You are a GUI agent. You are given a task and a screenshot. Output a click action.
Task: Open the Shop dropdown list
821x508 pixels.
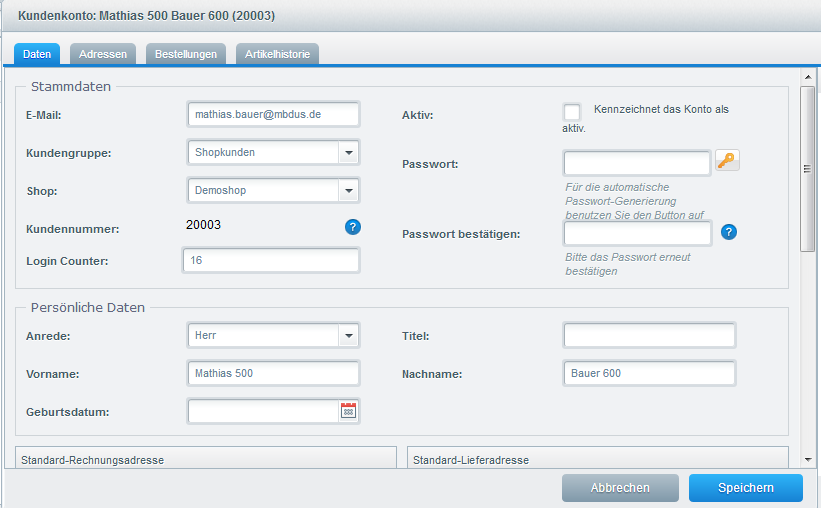pyautogui.click(x=348, y=190)
